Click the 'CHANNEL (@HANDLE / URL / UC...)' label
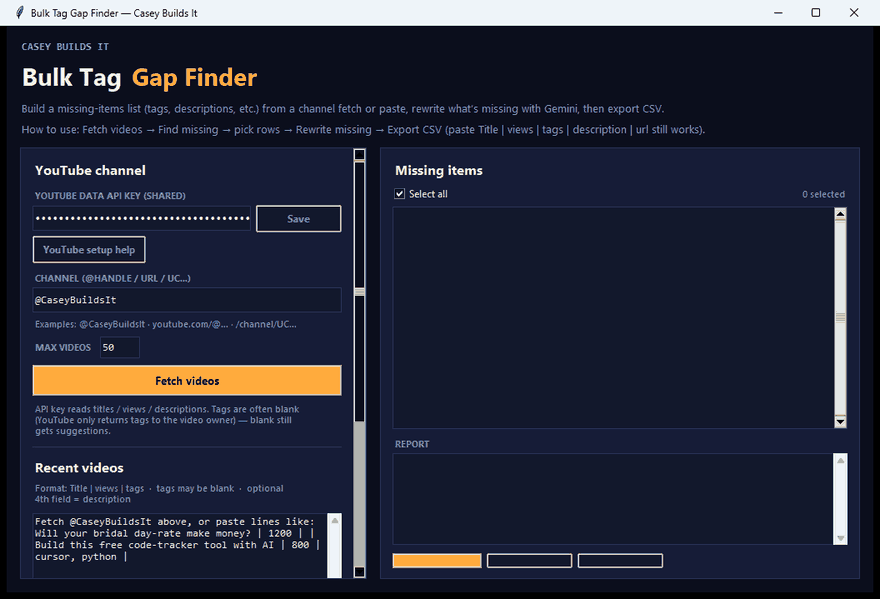Image resolution: width=880 pixels, height=599 pixels. (x=113, y=278)
